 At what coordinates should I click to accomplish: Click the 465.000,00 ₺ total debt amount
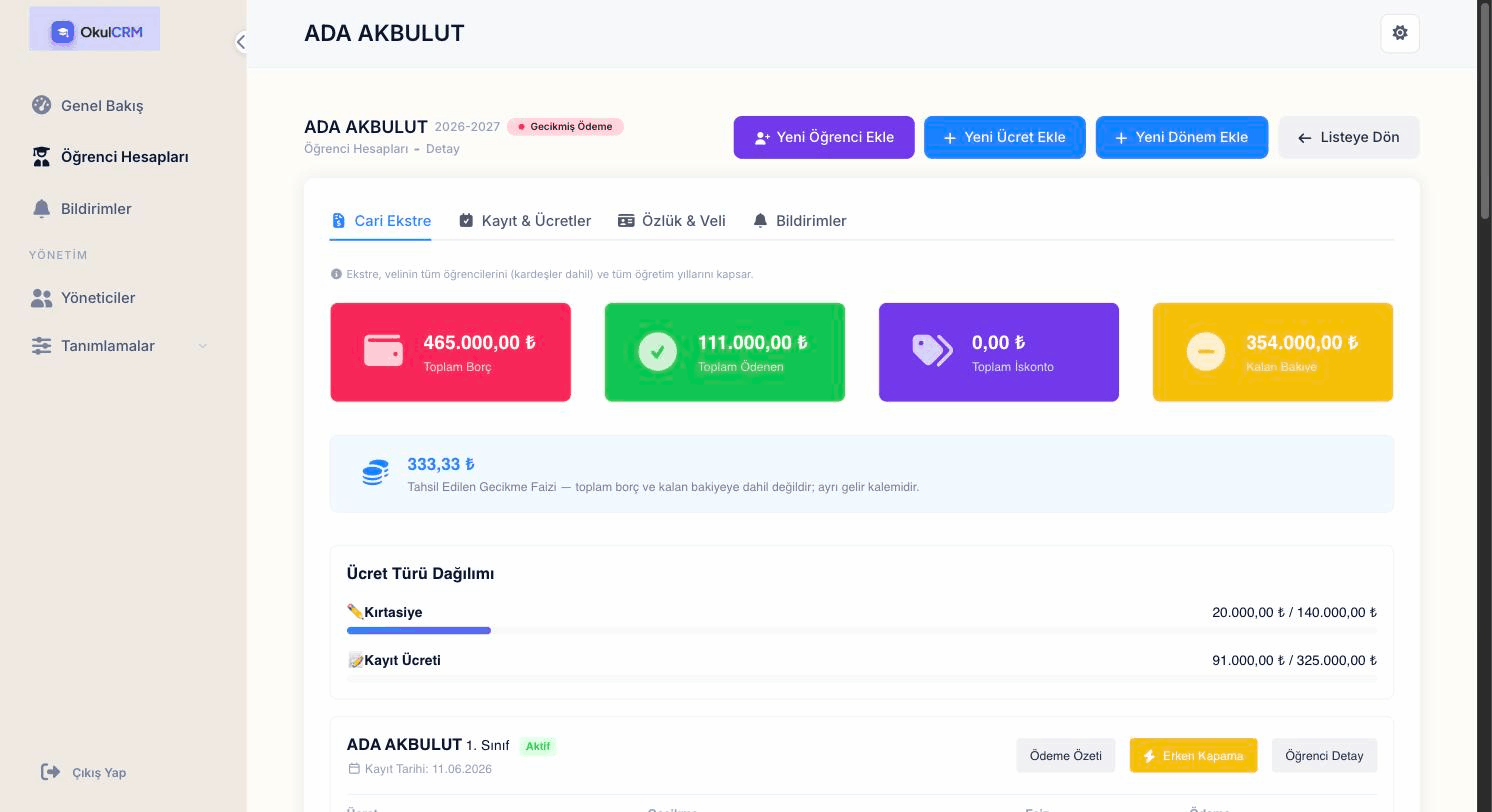click(x=479, y=342)
